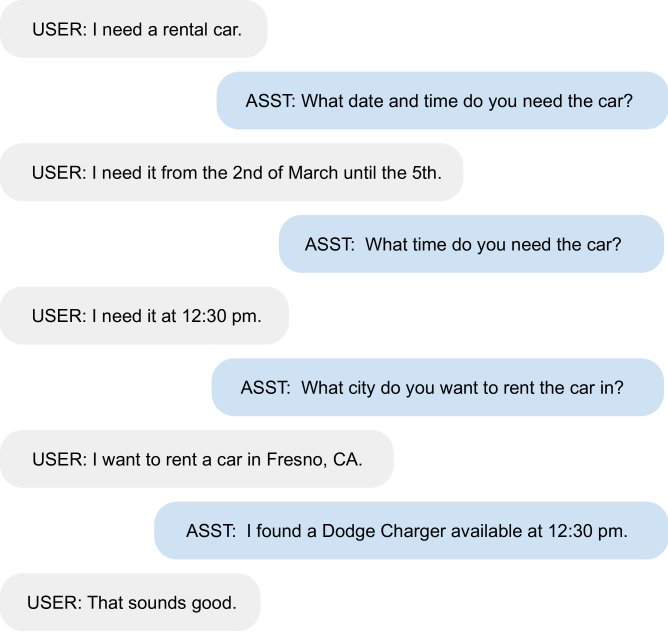Click the Dodge Charger availability message
668x632 pixels.
411,531
